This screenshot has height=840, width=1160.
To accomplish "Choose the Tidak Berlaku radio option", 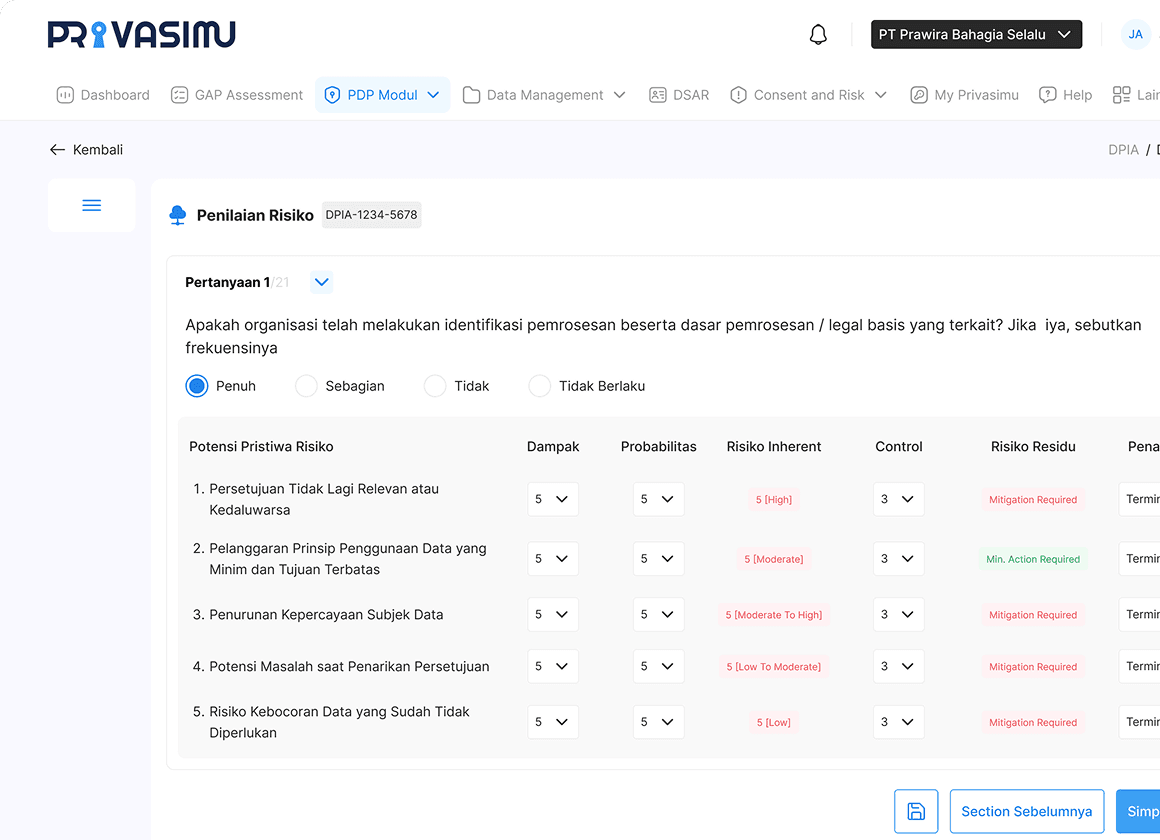I will tap(540, 386).
